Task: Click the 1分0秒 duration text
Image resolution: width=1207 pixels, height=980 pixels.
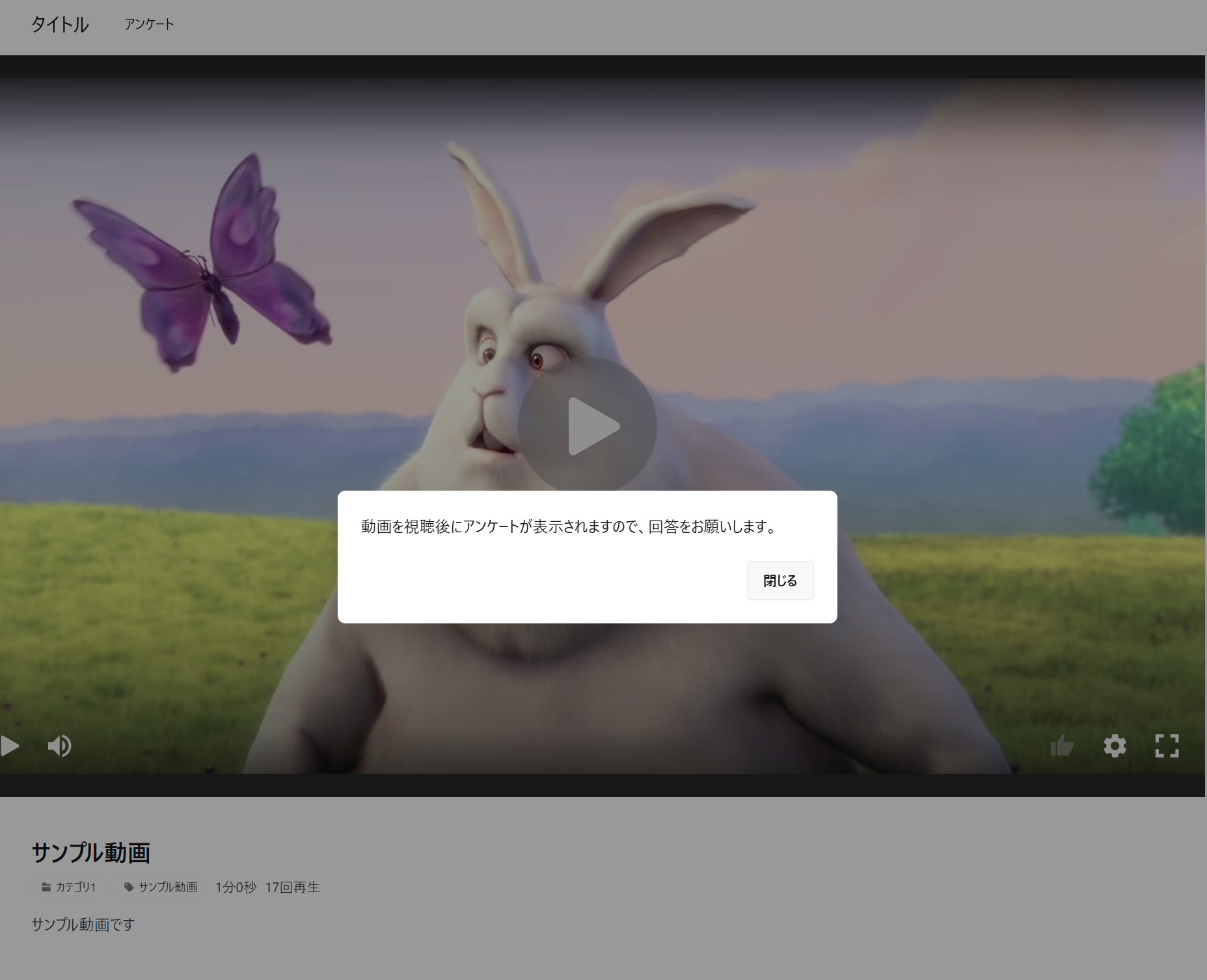Action: coord(236,887)
